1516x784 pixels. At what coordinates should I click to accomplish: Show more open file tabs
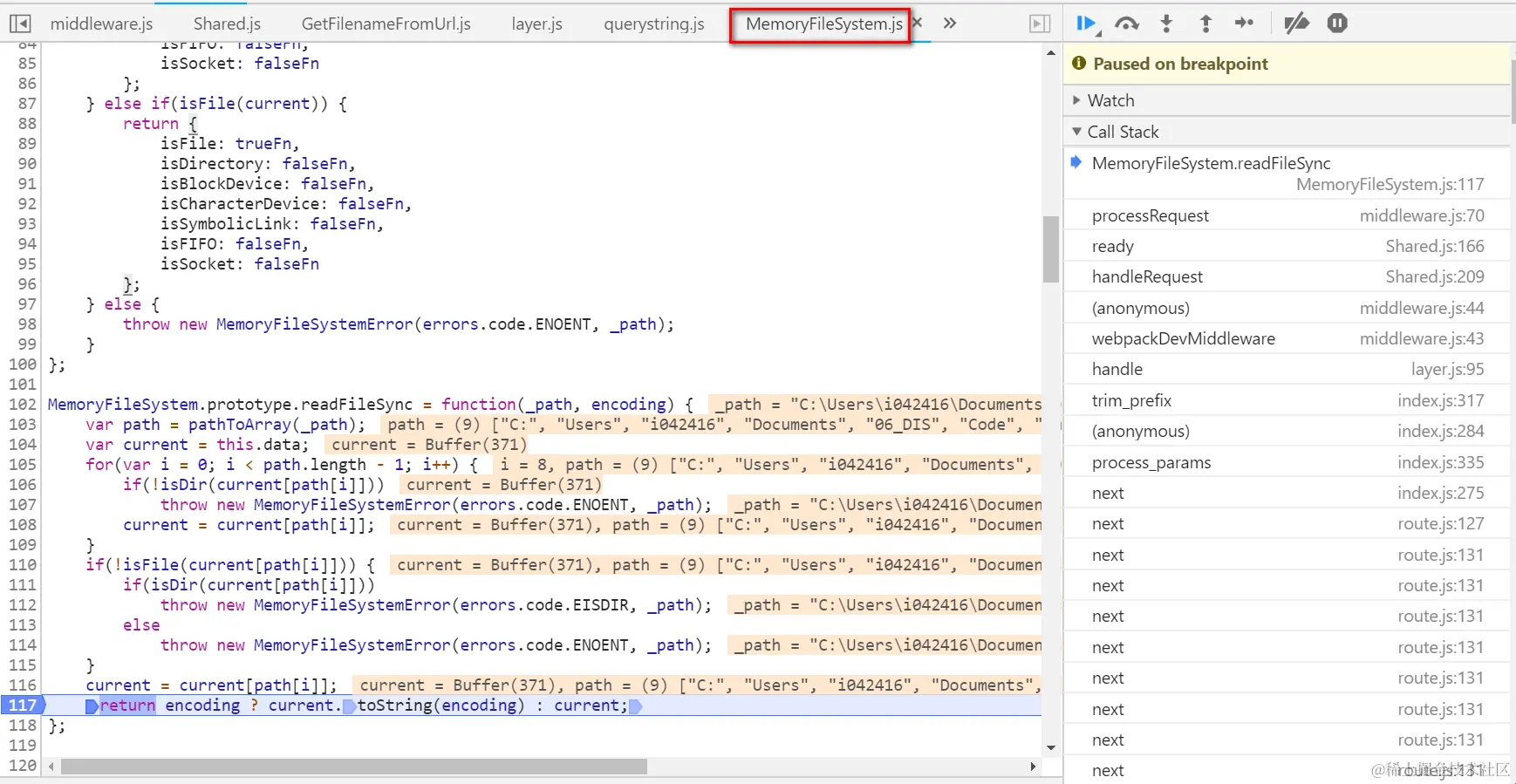tap(950, 24)
